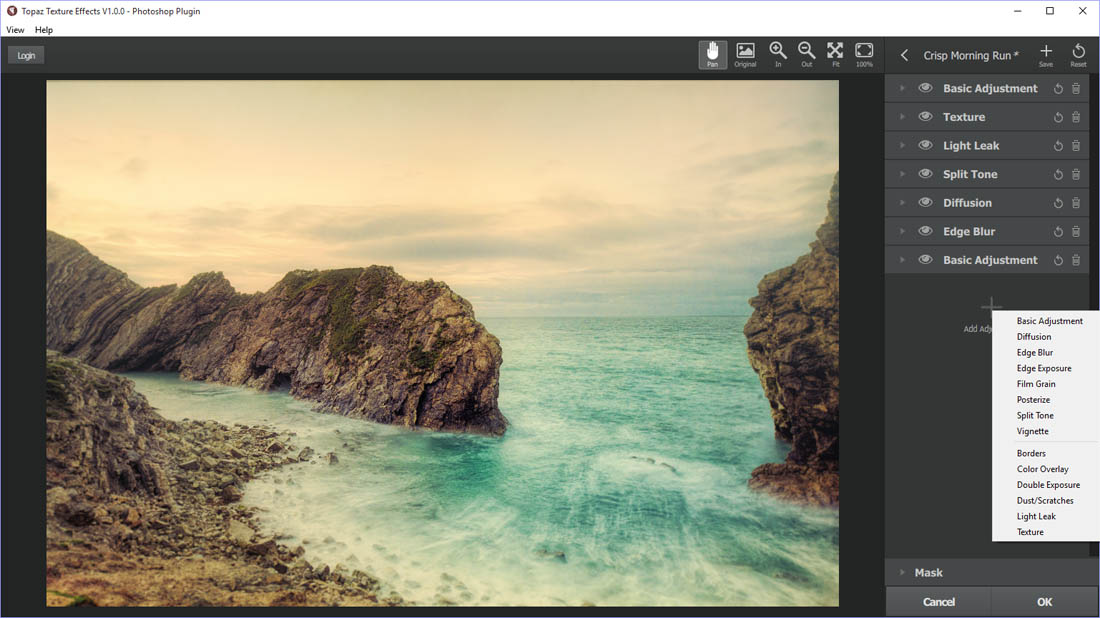Show the Original image view
1100x618 pixels.
coord(745,55)
